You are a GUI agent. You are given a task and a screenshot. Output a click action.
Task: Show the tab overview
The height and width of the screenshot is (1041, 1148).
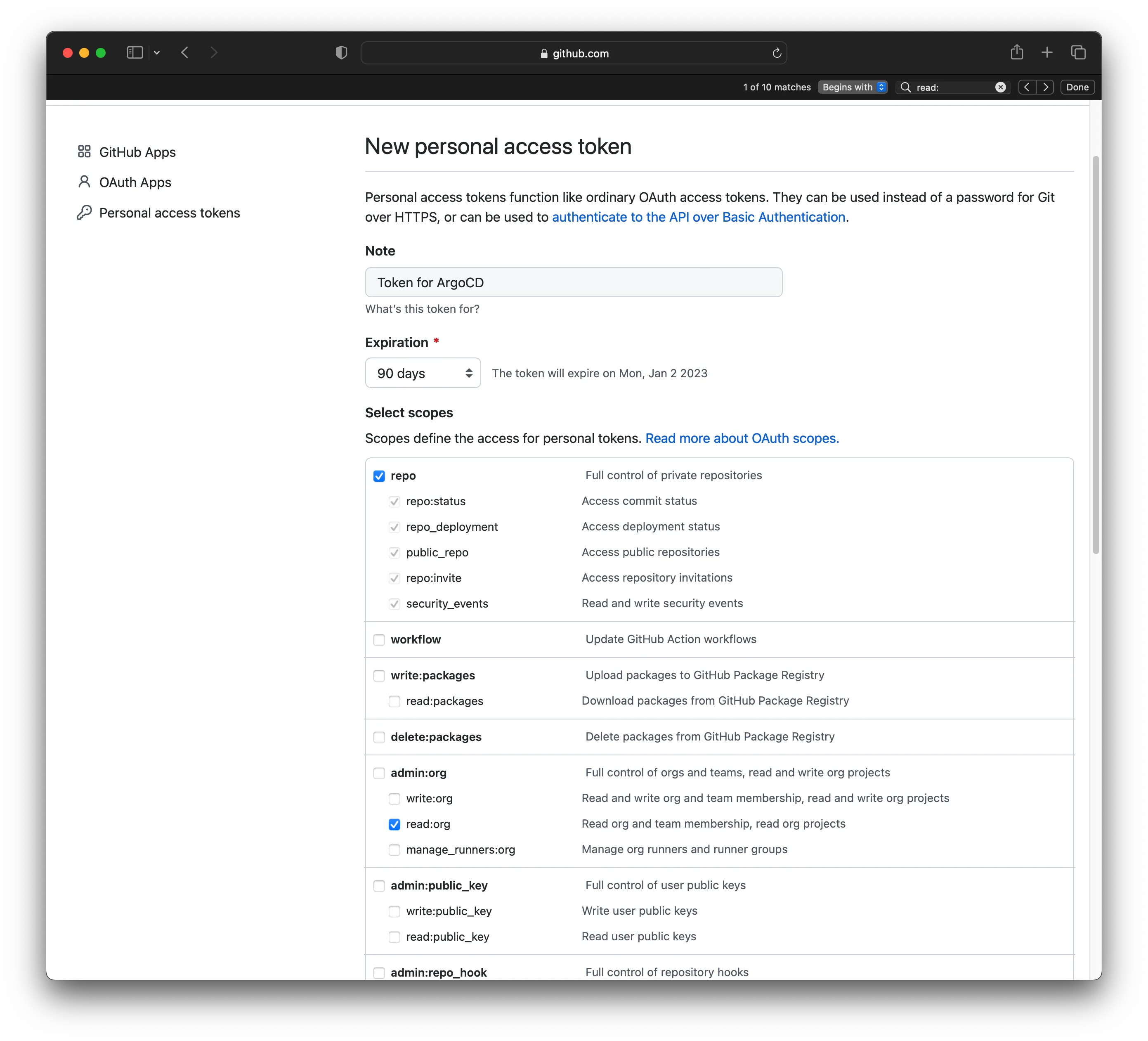click(1078, 52)
